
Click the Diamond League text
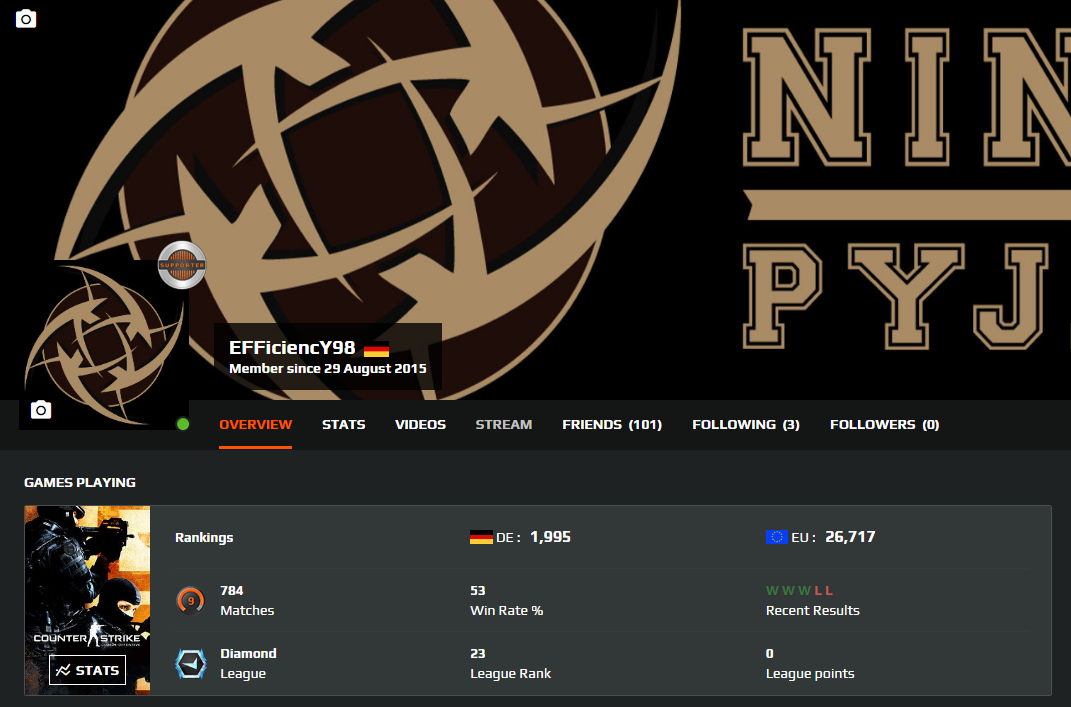click(248, 663)
